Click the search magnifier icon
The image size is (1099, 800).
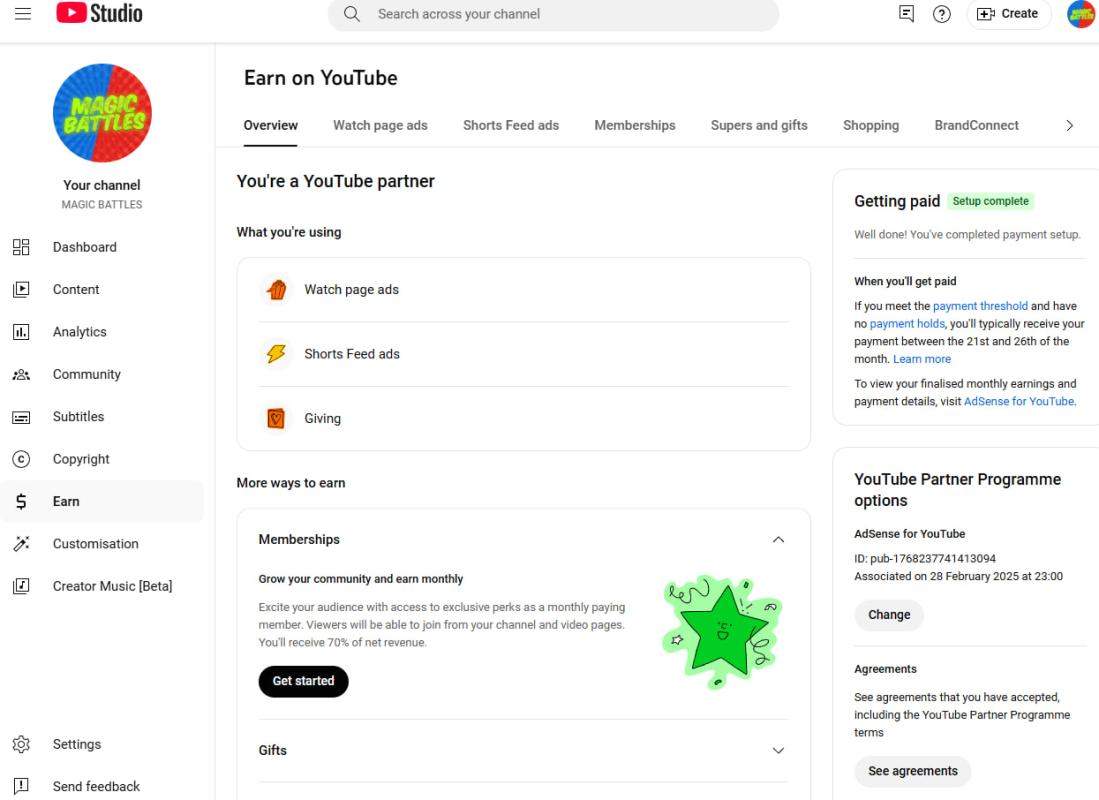point(352,14)
